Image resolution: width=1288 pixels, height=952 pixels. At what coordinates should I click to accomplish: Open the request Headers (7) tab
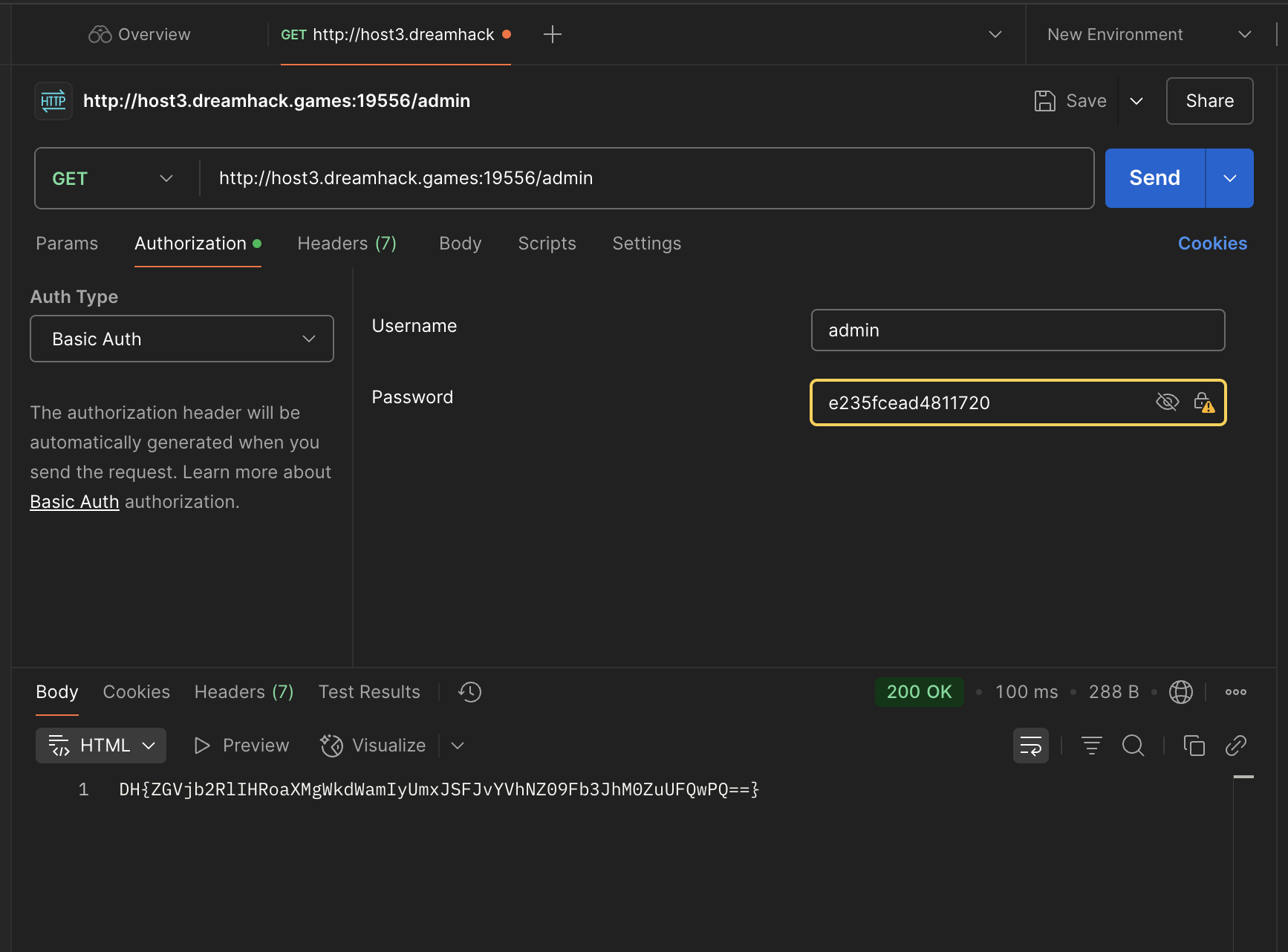pyautogui.click(x=347, y=244)
